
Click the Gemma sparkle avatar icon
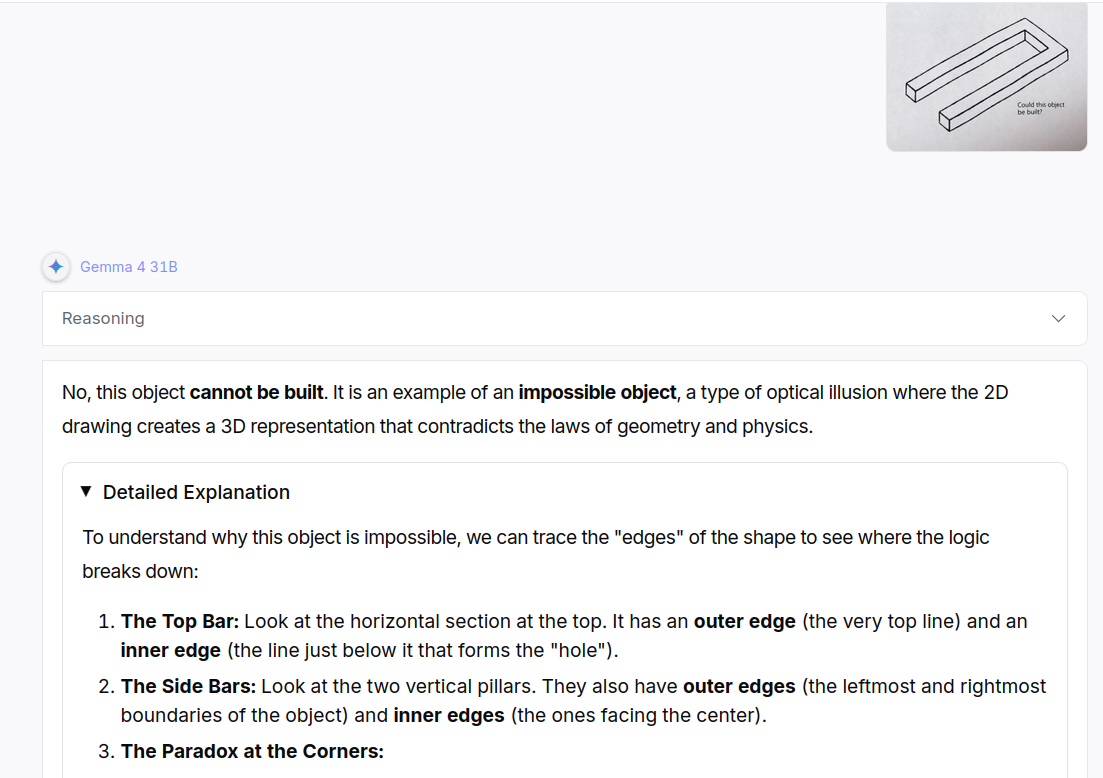[x=56, y=267]
